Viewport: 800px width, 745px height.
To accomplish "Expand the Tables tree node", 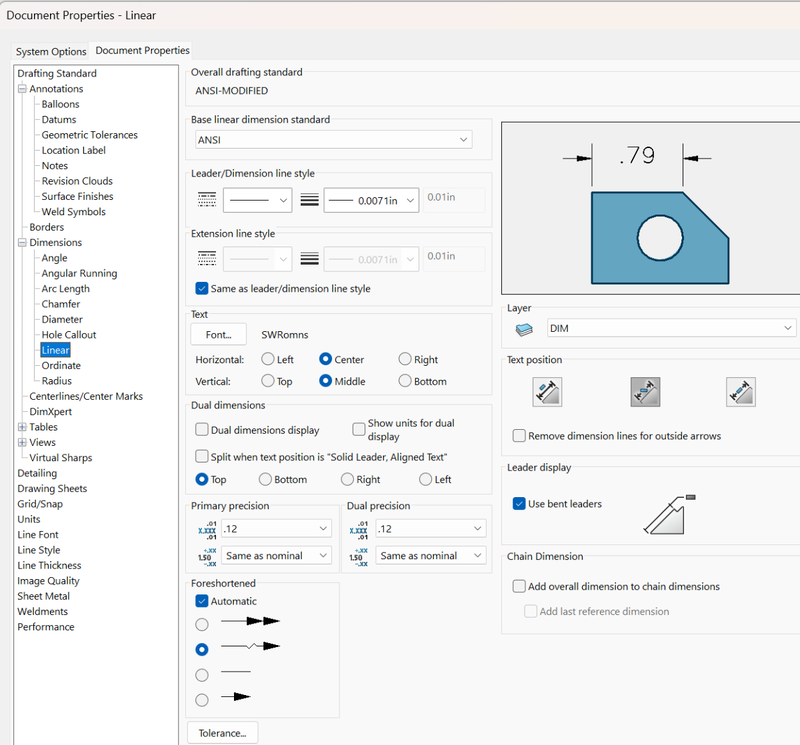I will [22, 427].
